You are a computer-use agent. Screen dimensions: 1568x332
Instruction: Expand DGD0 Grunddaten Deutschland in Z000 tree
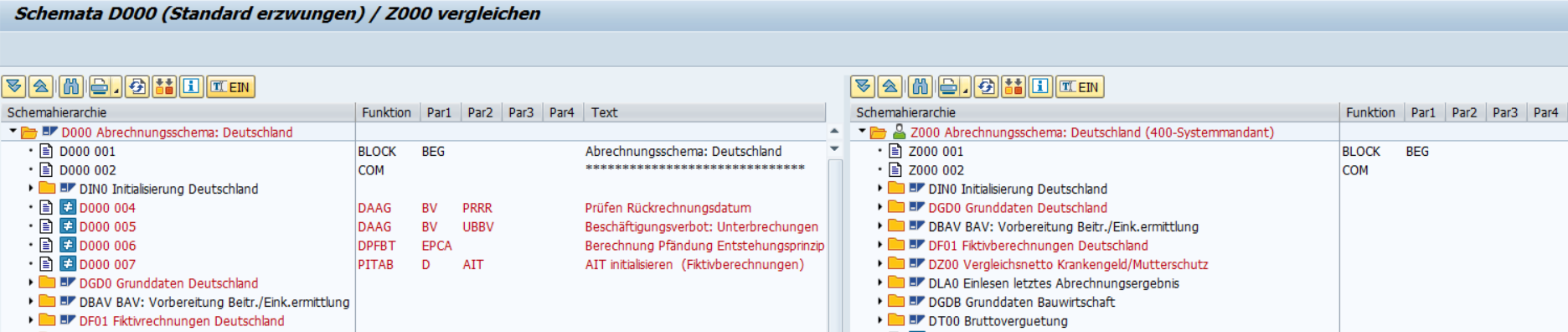click(x=880, y=207)
